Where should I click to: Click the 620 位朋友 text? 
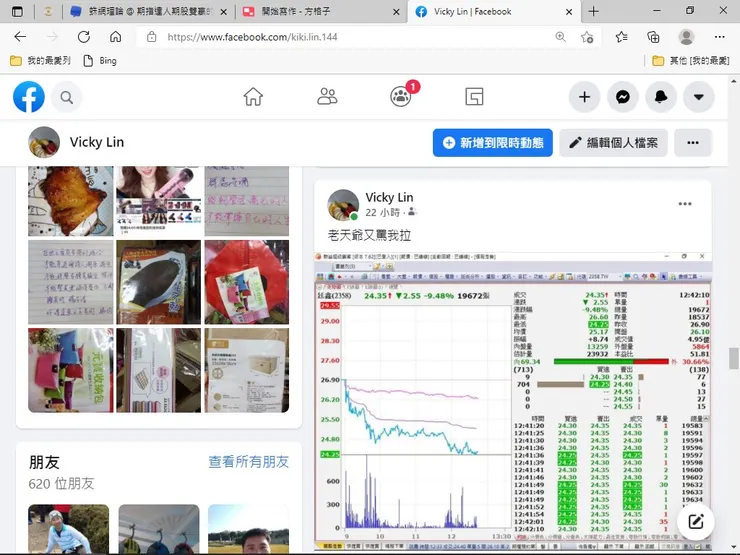coord(61,484)
